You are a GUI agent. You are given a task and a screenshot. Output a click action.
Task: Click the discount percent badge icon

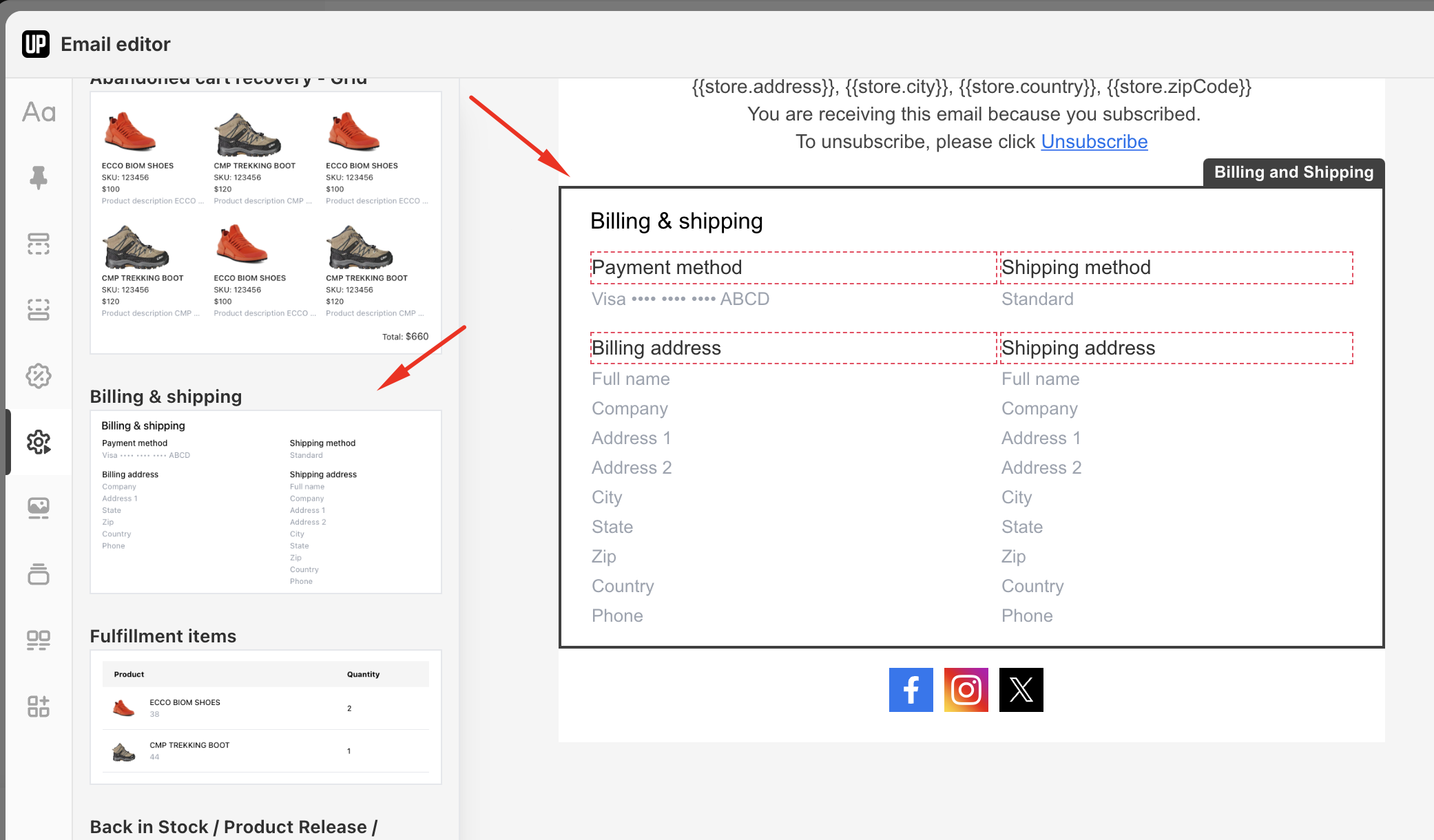39,376
